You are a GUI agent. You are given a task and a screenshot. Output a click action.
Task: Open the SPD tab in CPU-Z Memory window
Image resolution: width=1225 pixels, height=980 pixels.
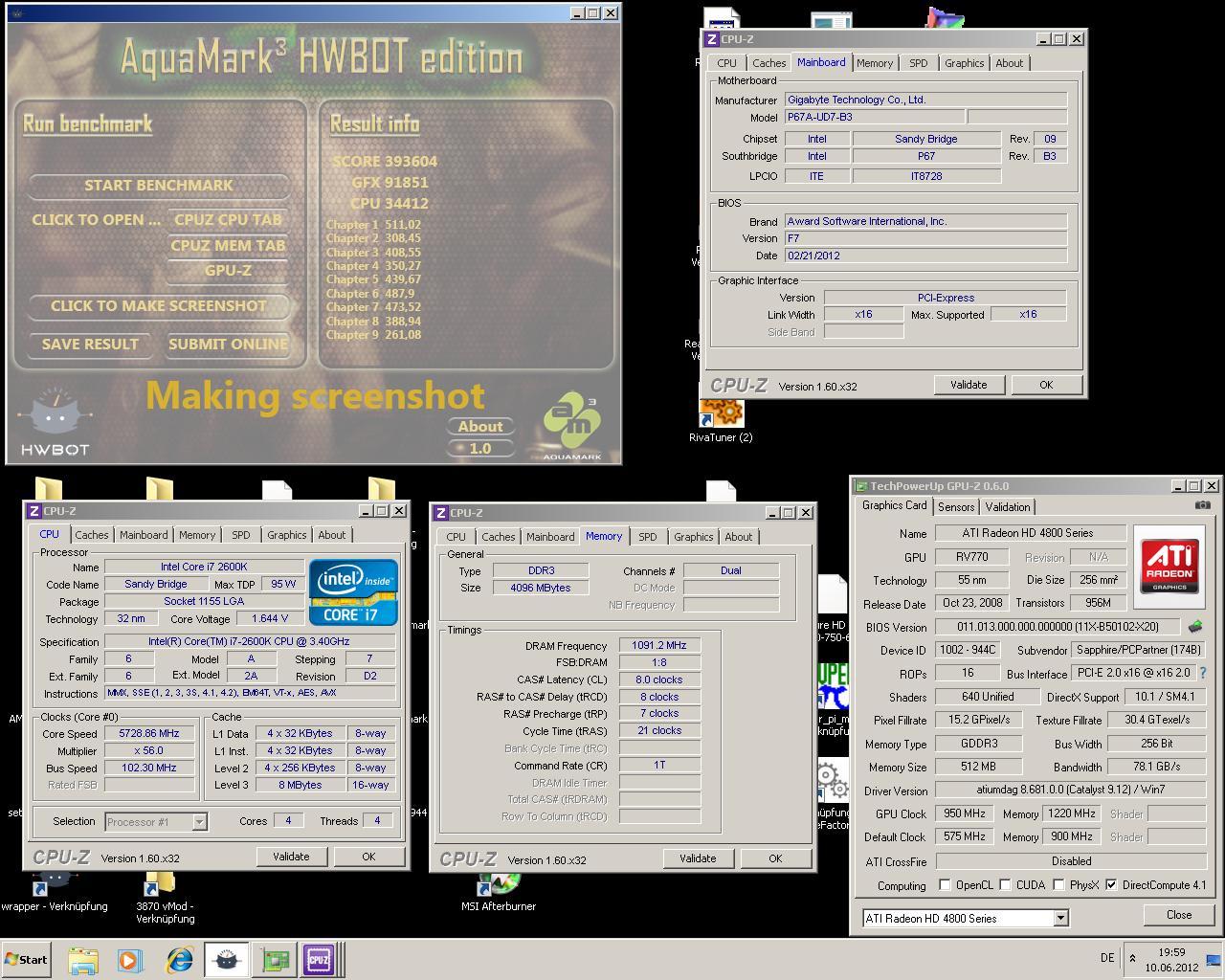pos(648,537)
